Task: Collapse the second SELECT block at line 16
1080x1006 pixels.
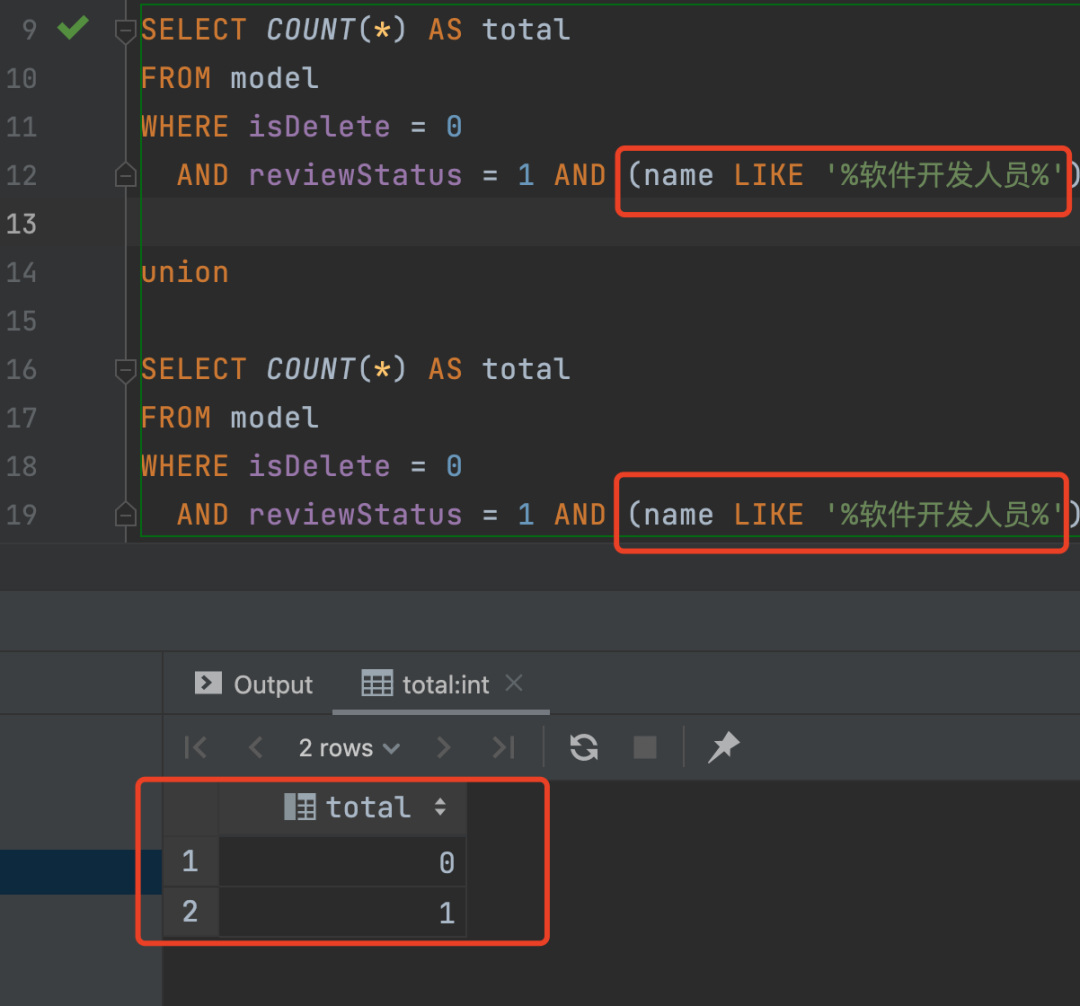Action: pos(125,370)
